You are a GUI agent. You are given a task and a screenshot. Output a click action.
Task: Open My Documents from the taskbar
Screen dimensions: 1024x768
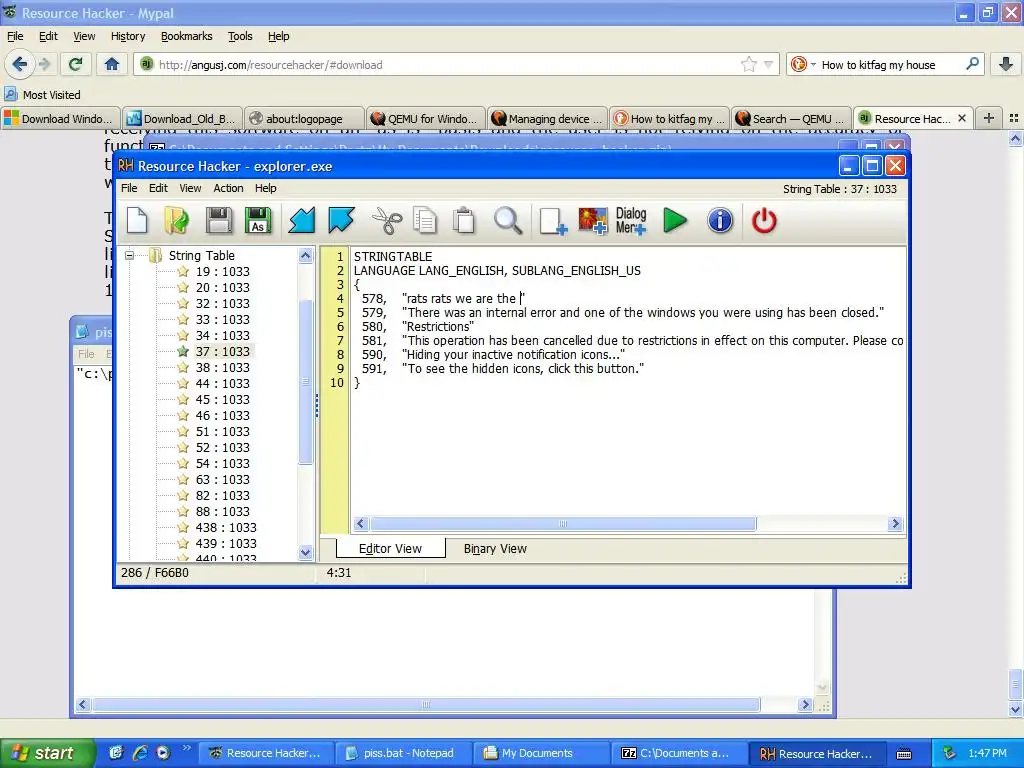[x=539, y=753]
